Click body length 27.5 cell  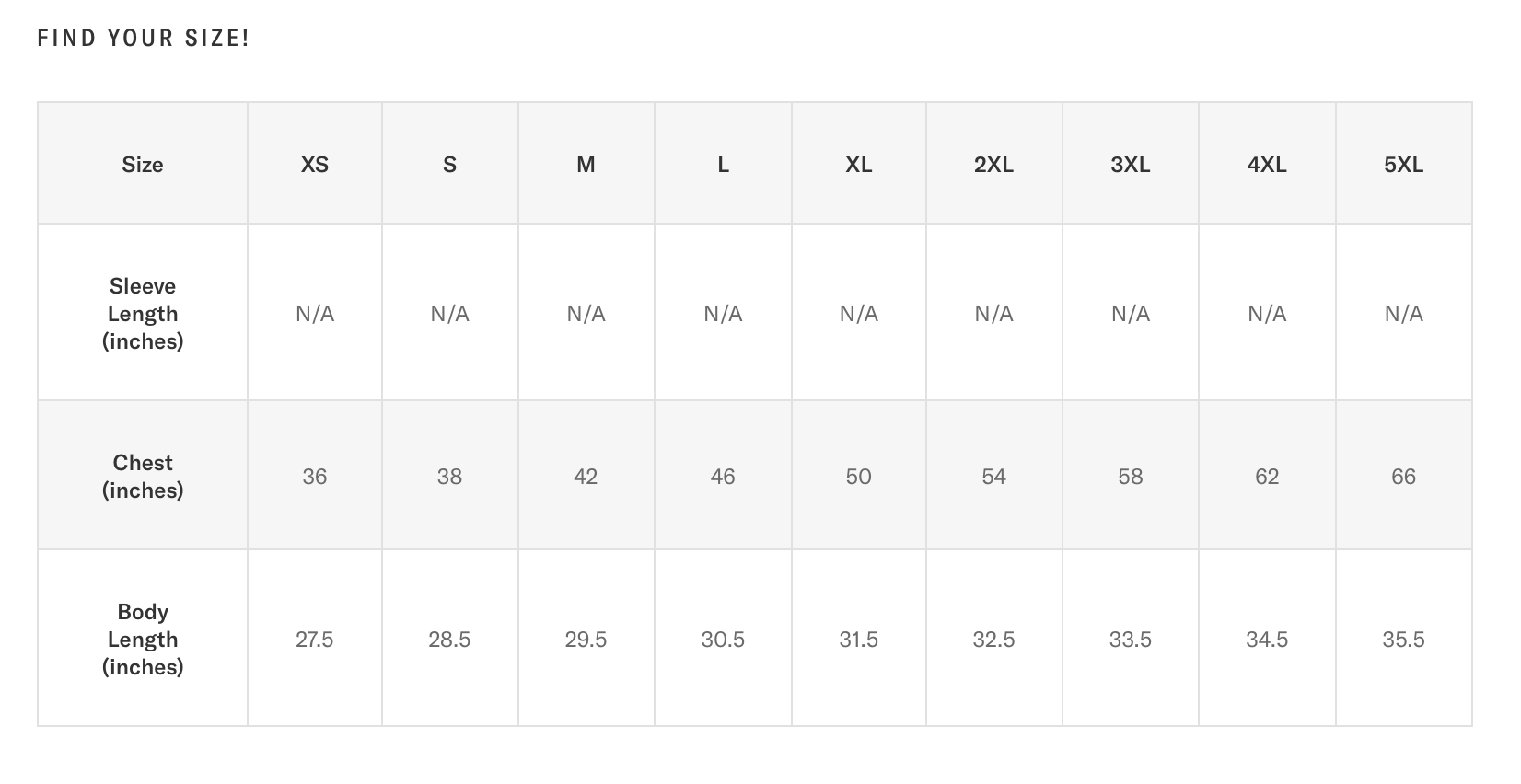pyautogui.click(x=315, y=639)
